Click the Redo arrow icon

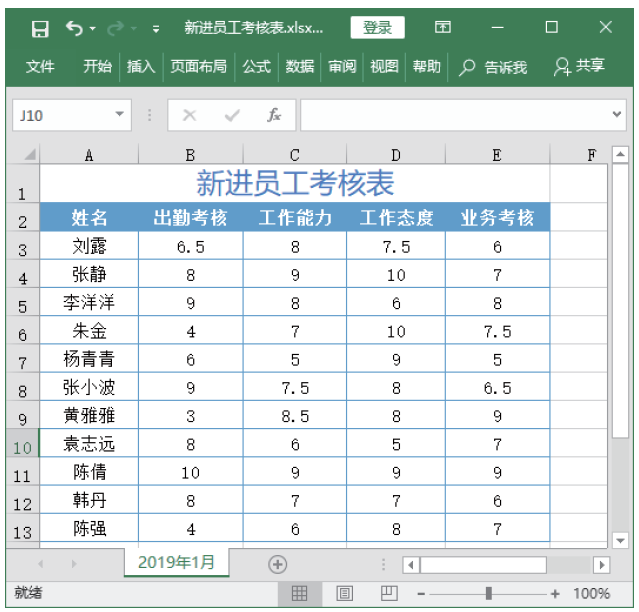(x=115, y=29)
